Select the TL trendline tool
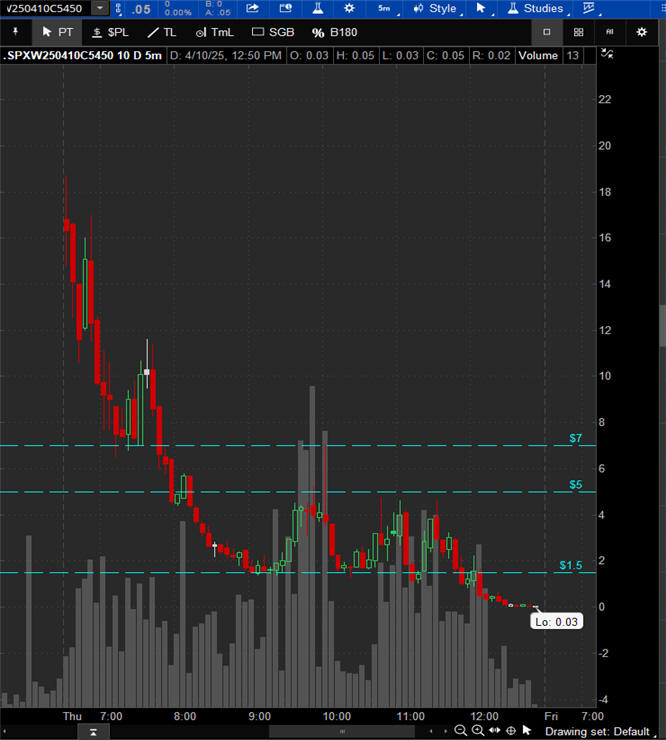Viewport: 666px width, 740px height. pos(161,32)
